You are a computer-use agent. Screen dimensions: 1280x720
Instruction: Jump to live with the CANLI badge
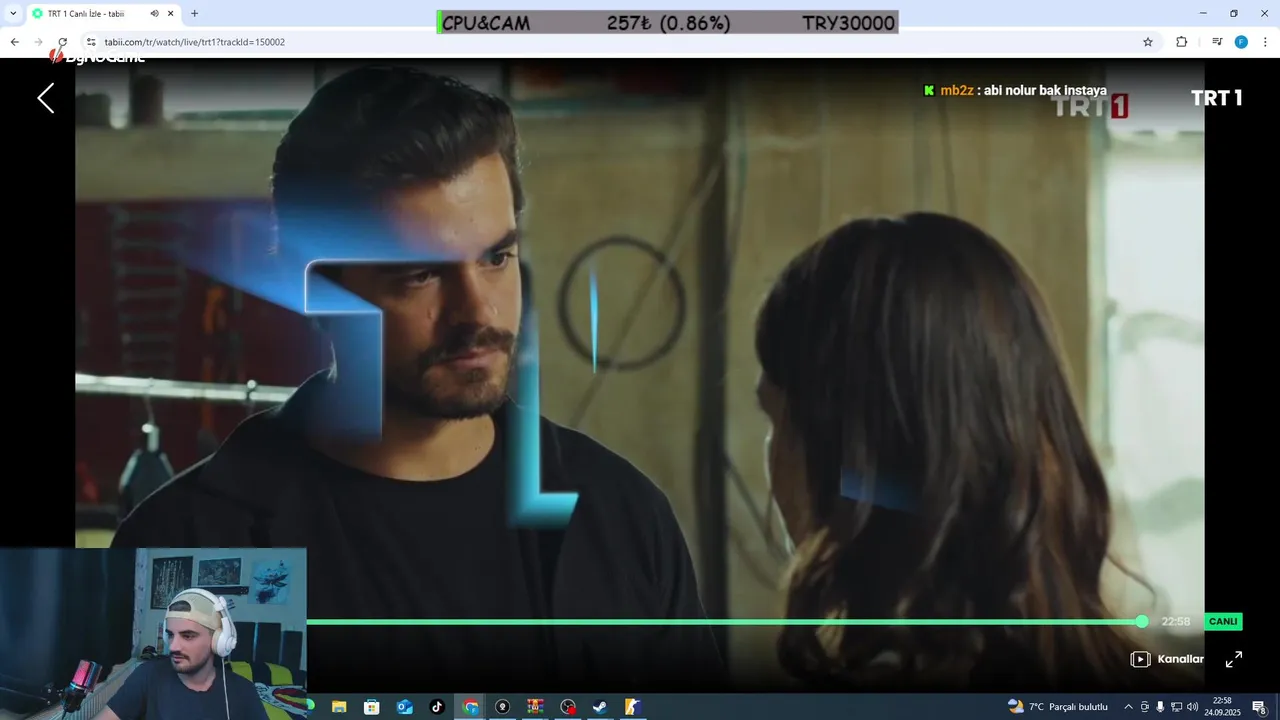(x=1223, y=621)
